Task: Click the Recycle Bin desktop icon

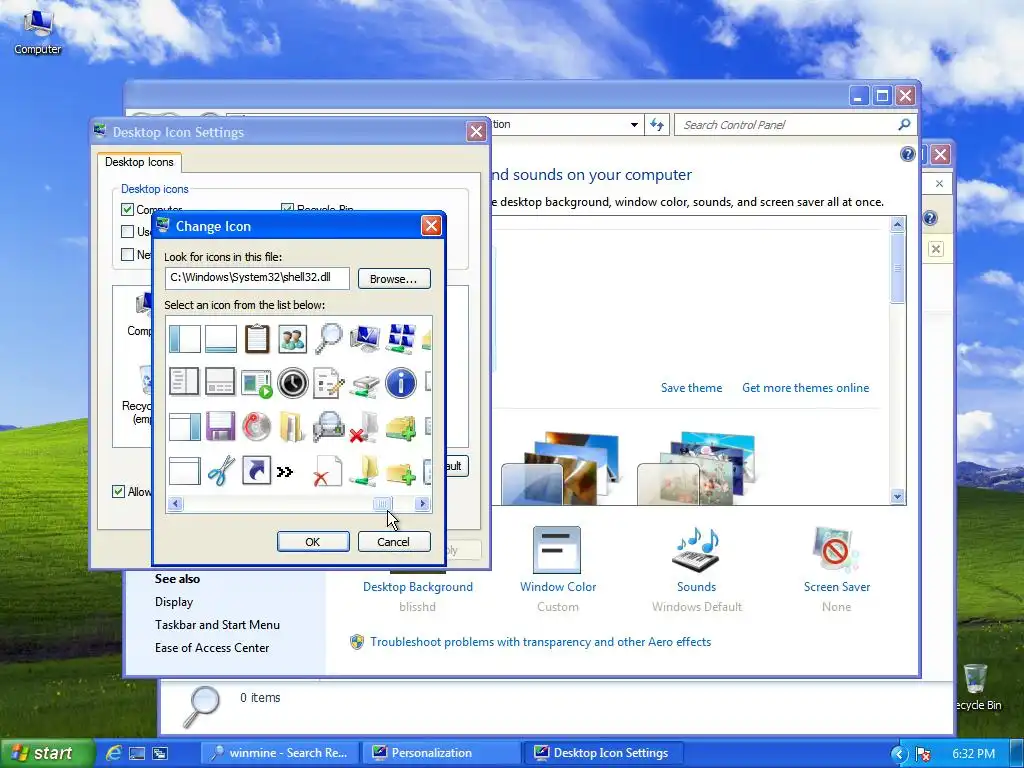Action: coord(976,687)
